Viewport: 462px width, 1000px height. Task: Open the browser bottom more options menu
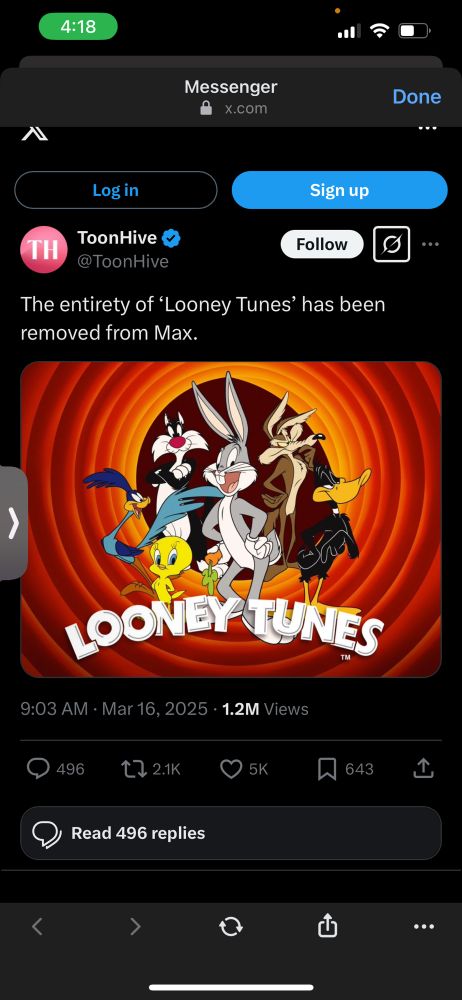(x=424, y=927)
